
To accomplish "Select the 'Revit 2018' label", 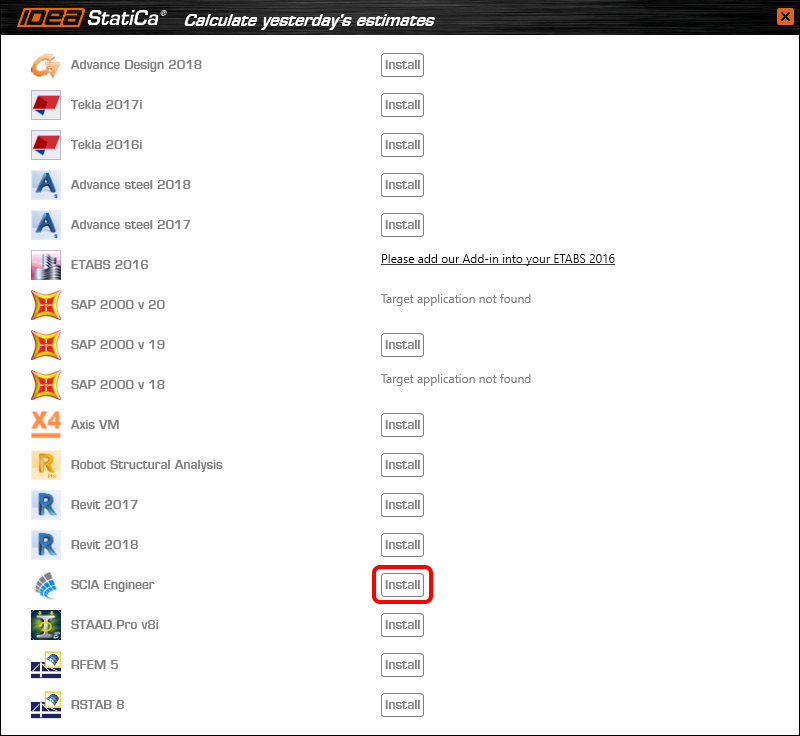I will [105, 545].
